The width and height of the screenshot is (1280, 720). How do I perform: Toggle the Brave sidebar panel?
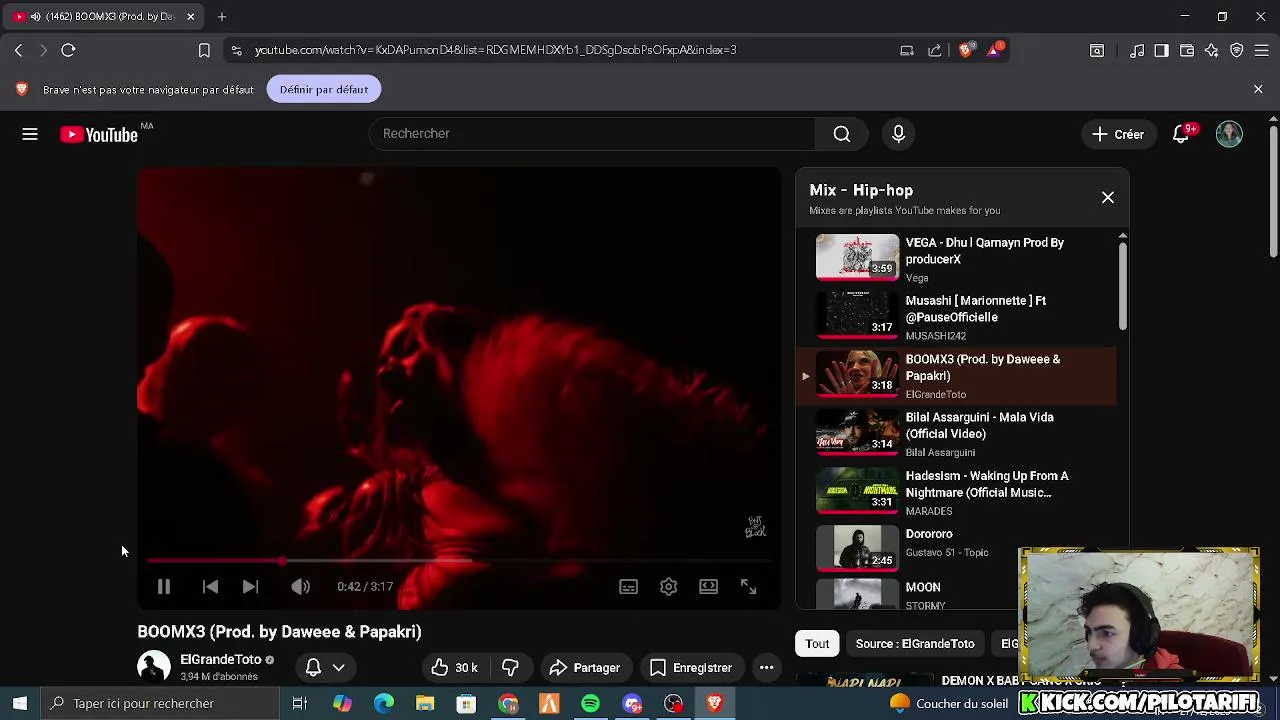(x=1162, y=50)
